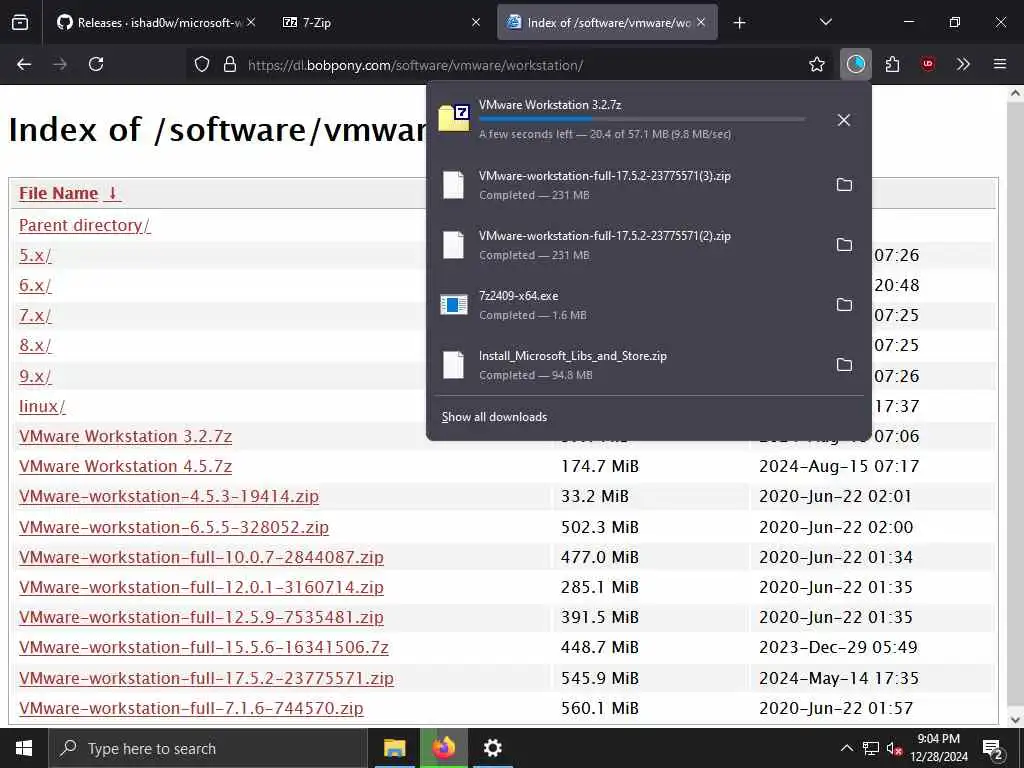Image resolution: width=1024 pixels, height=768 pixels.
Task: Download VMware Workstation 3.2.7z link in listing
Action: [x=125, y=436]
